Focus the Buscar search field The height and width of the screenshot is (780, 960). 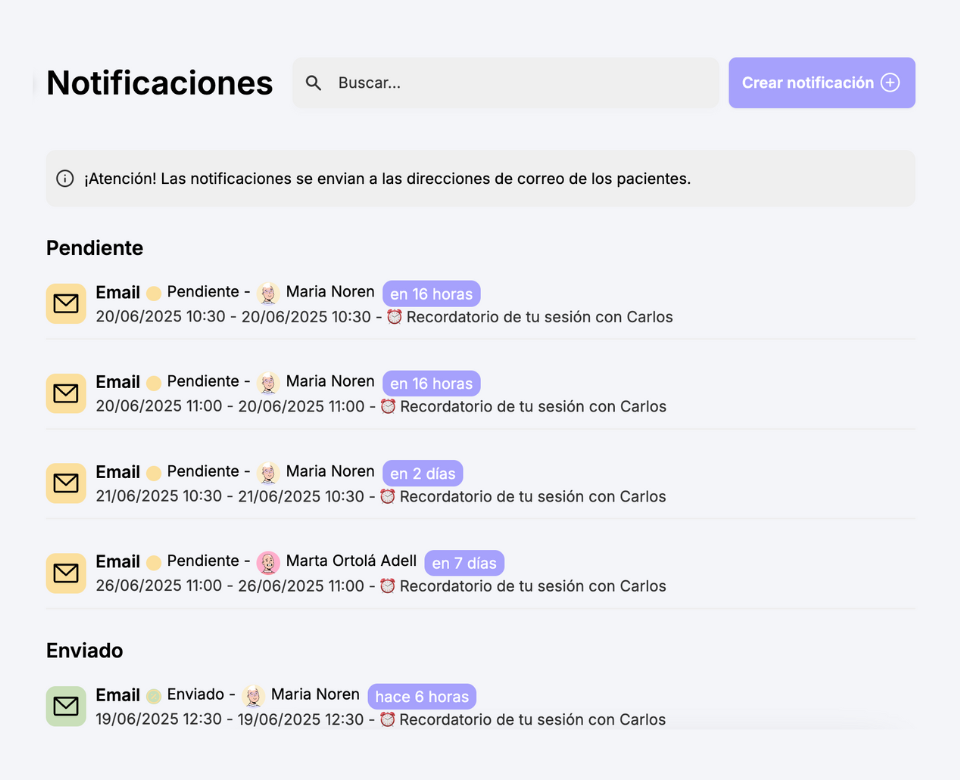point(506,83)
